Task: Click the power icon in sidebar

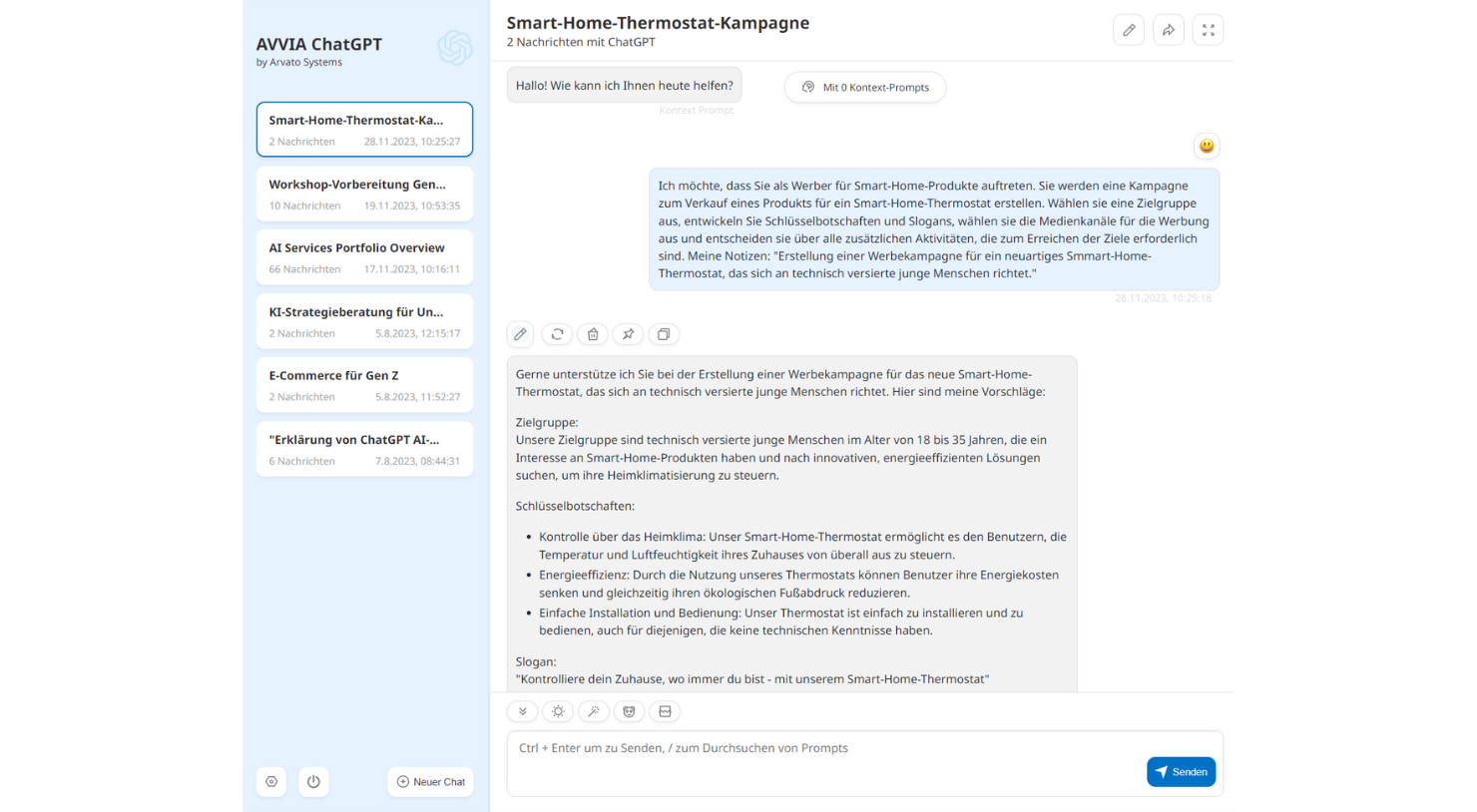Action: coord(313,782)
